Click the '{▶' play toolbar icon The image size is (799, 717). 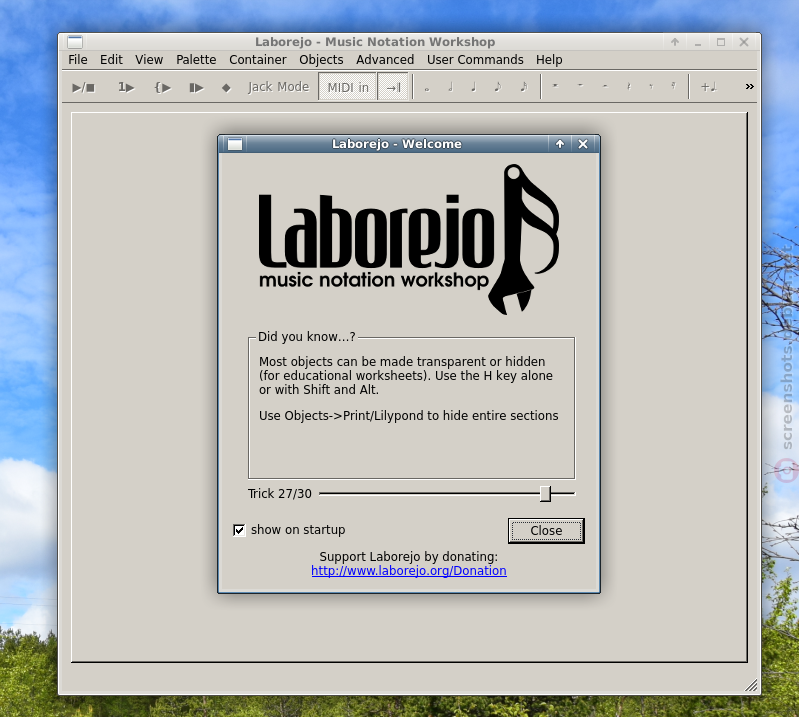tap(163, 88)
